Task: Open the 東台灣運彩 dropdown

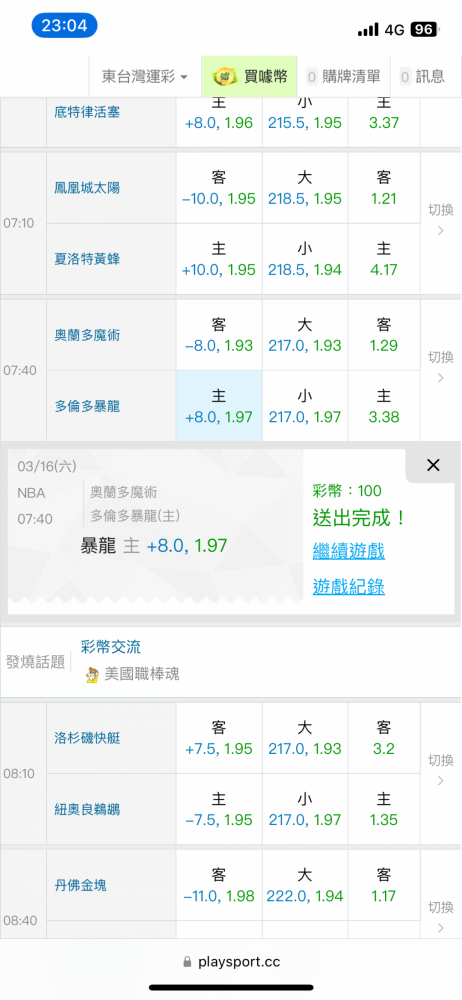Action: tap(145, 77)
